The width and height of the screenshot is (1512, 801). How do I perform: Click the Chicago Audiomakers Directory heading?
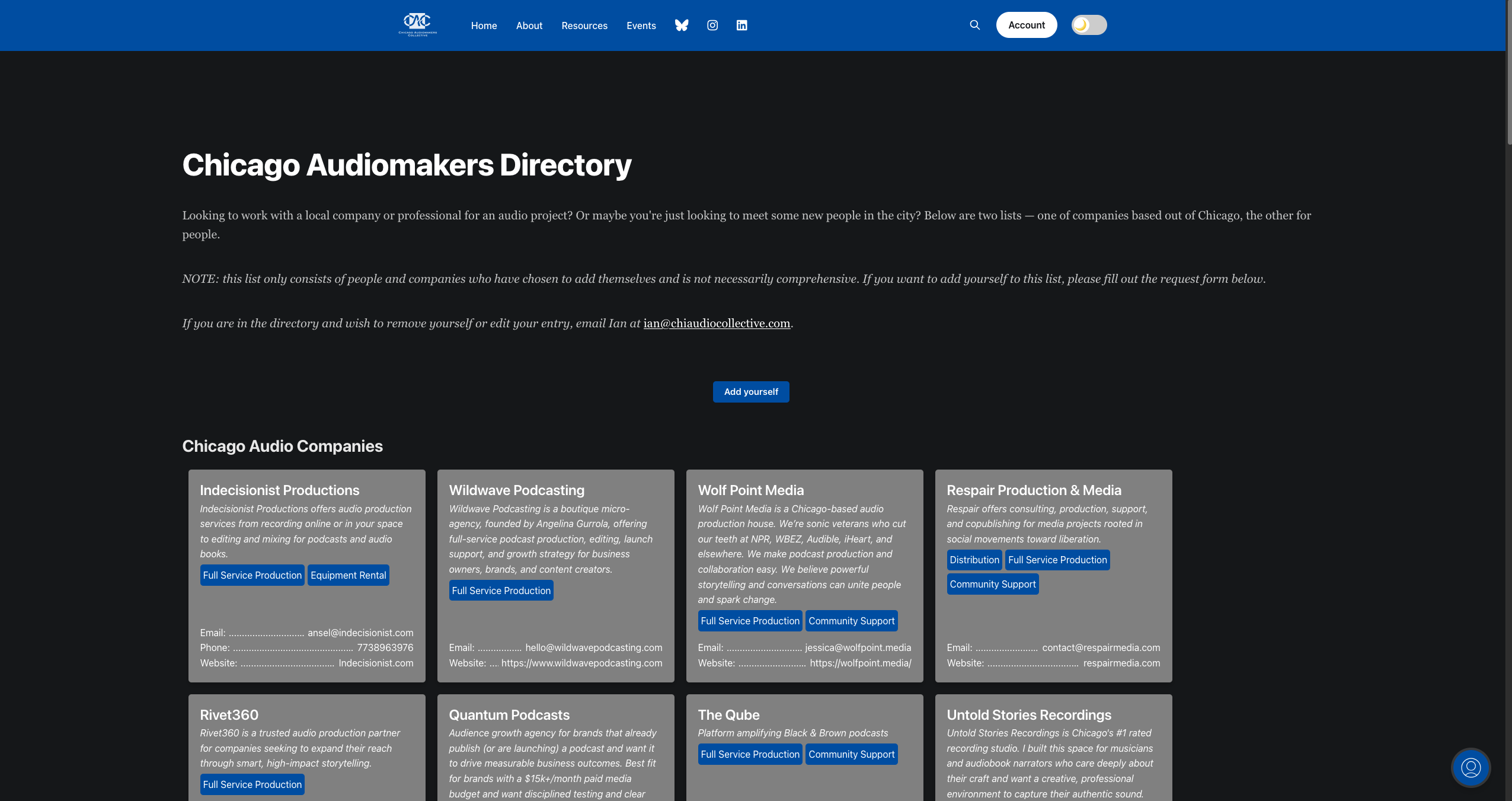(407, 165)
